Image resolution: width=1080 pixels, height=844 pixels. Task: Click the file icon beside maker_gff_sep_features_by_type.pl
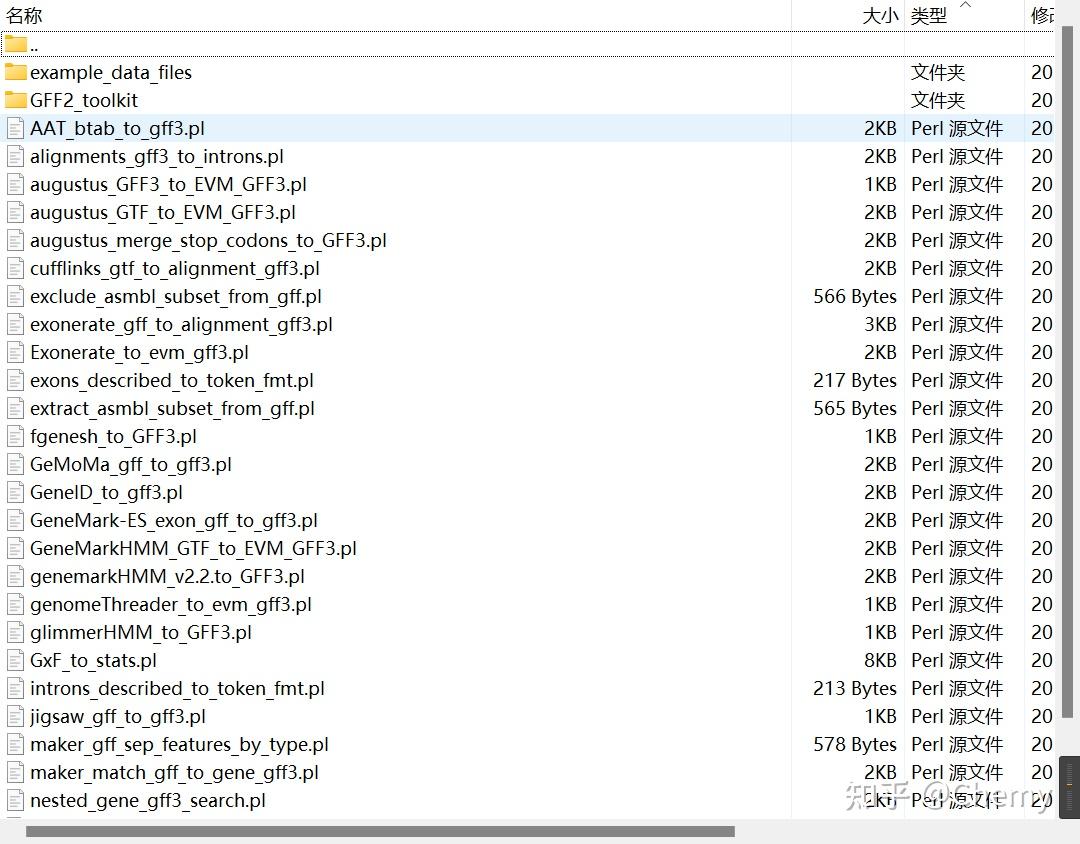15,744
